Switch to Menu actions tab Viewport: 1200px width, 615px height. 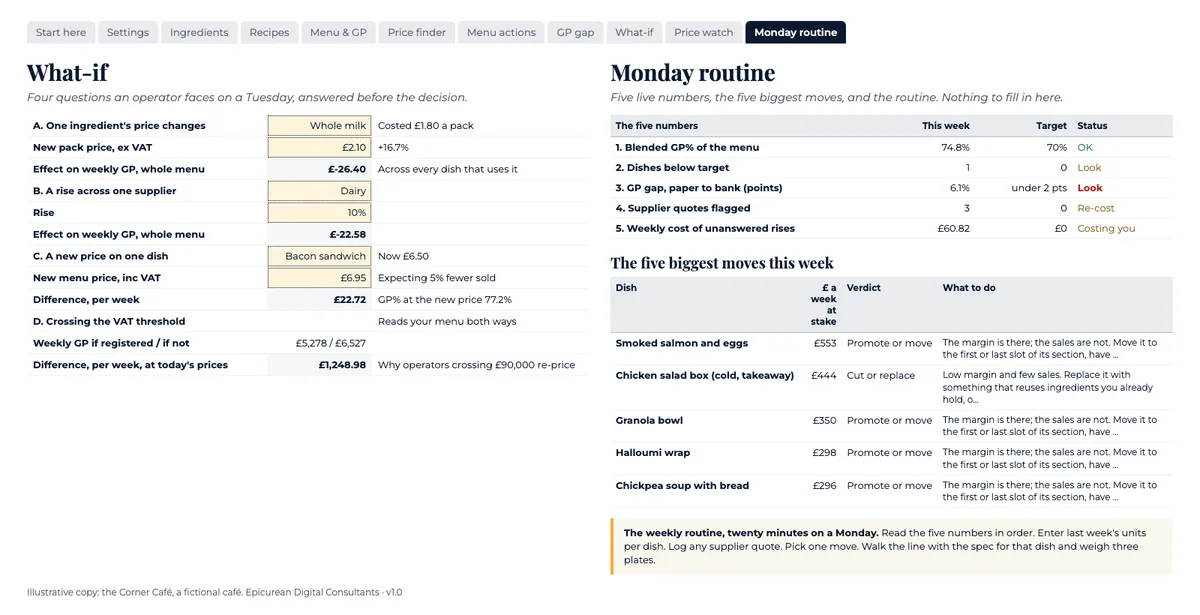pyautogui.click(x=501, y=32)
